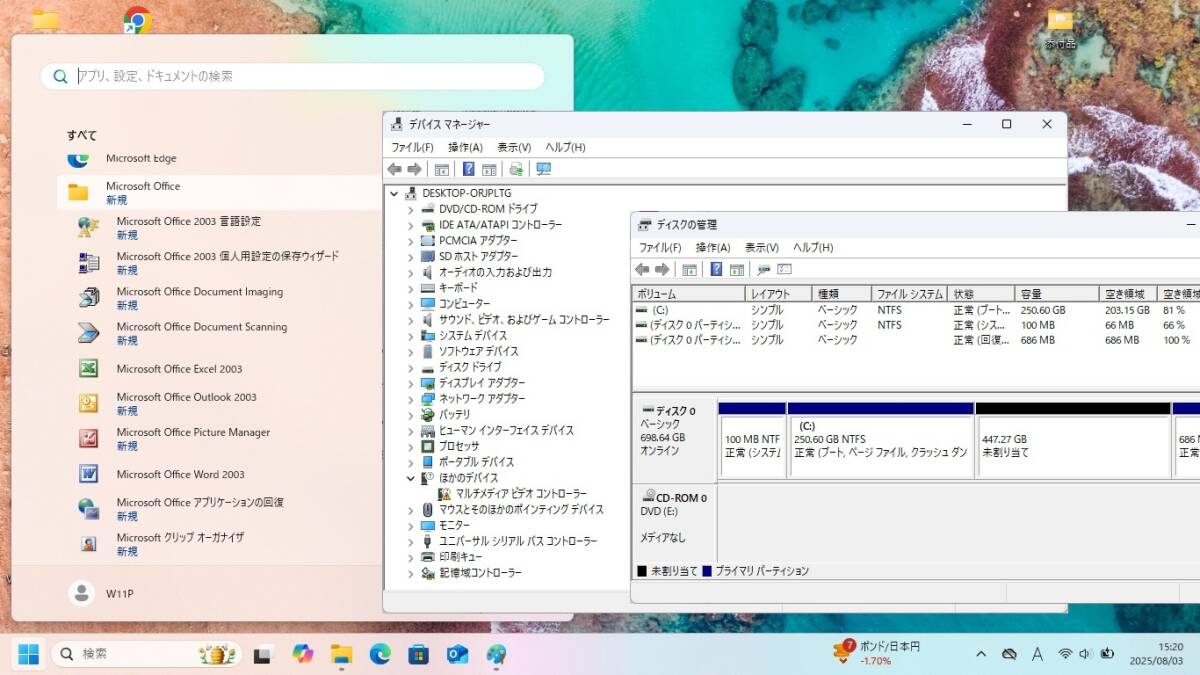Click the Start menu search field
The image size is (1200, 675).
tap(292, 76)
